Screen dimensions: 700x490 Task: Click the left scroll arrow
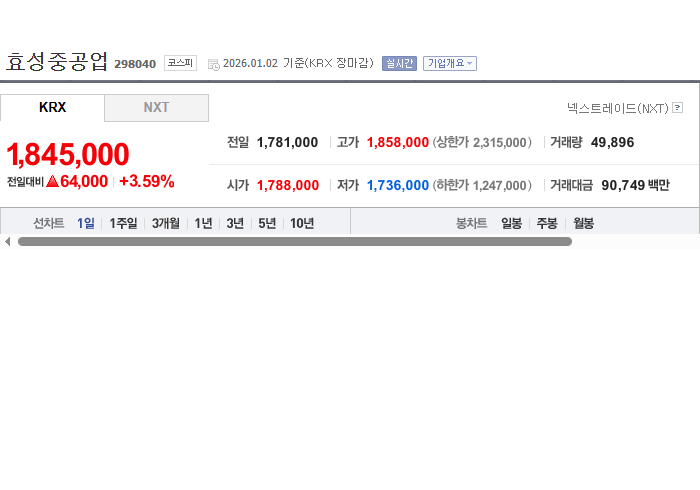click(8, 241)
